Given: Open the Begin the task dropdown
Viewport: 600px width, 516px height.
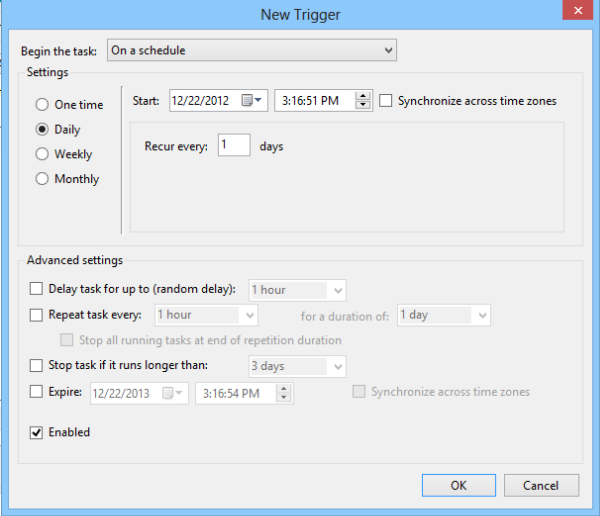Looking at the screenshot, I should coord(252,50).
